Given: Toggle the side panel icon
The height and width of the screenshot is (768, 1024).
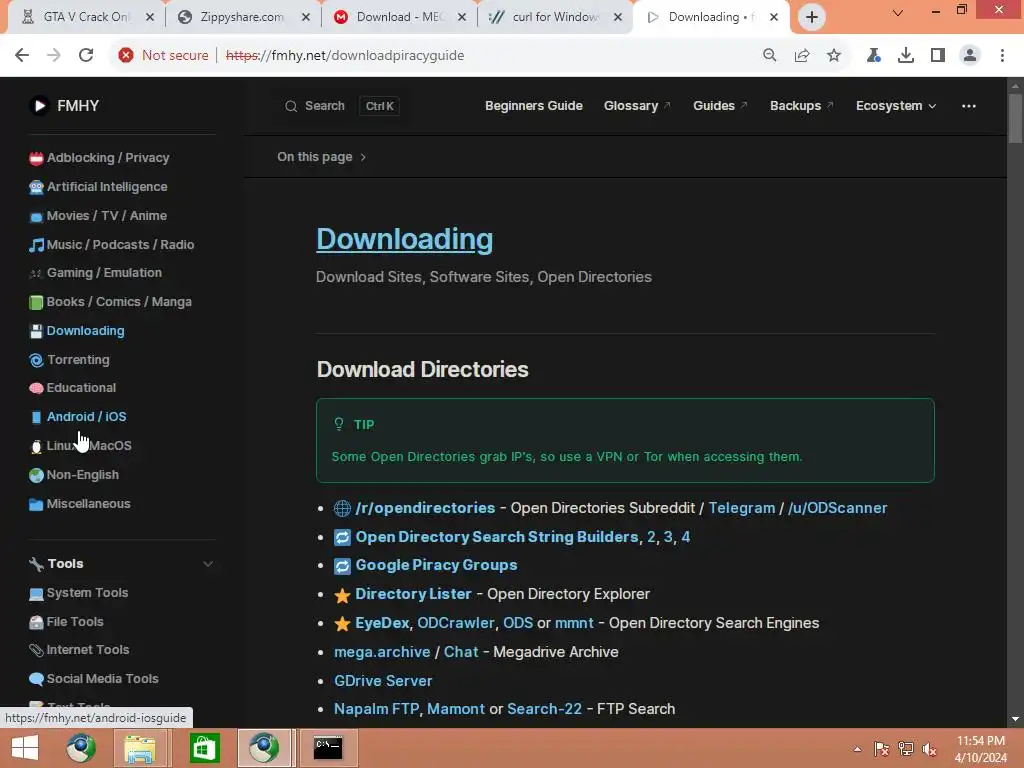Looking at the screenshot, I should [938, 56].
